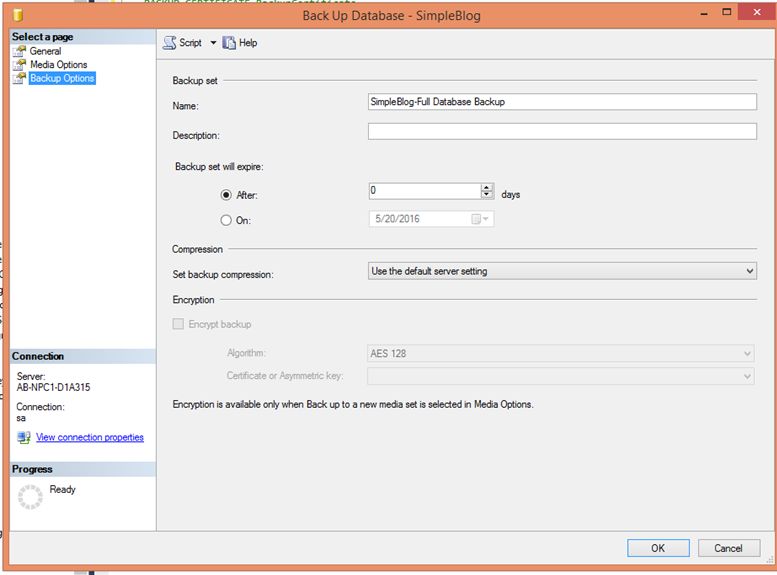Open the Set backup compression dropdown

562,271
